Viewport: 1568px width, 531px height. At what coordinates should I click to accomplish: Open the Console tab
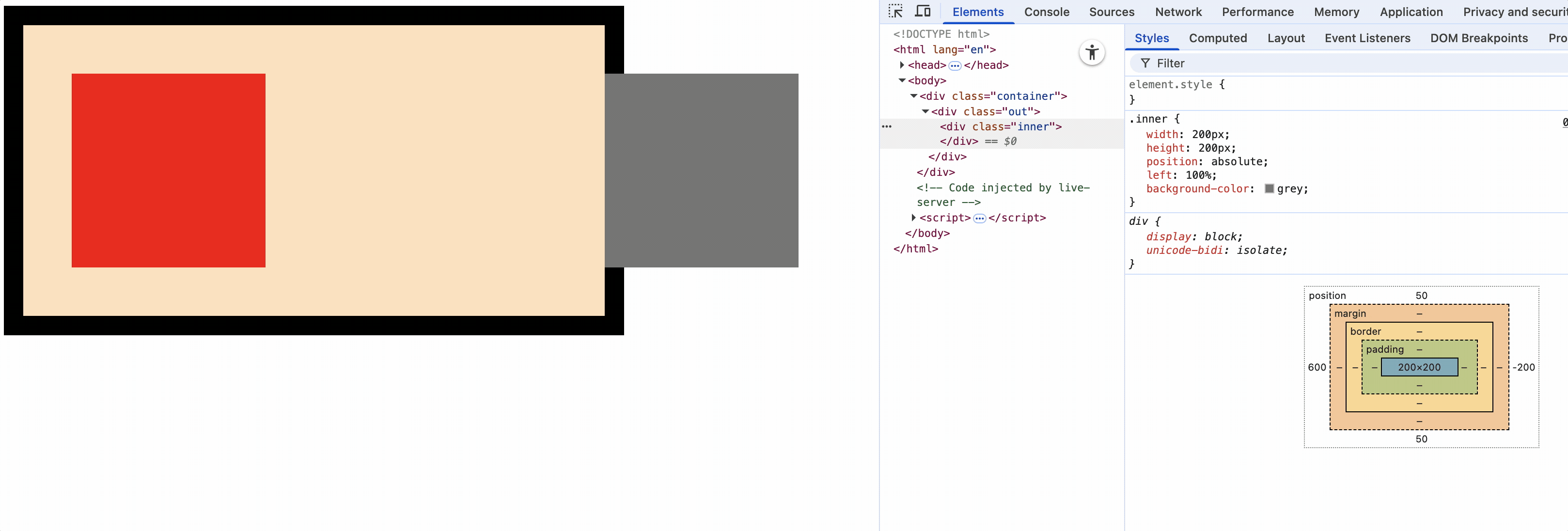point(1046,12)
